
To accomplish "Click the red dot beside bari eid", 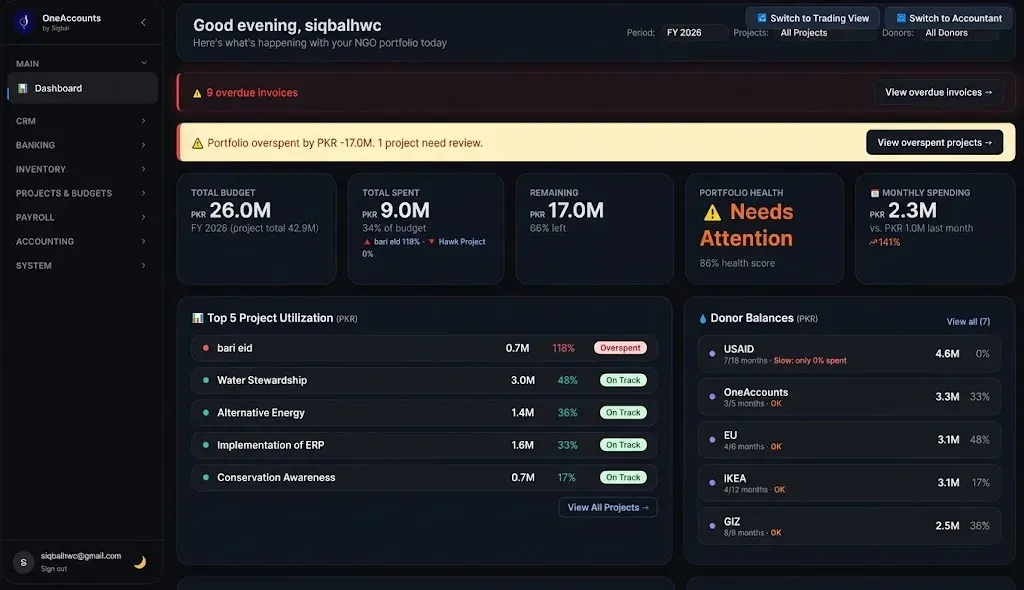I will coord(206,348).
